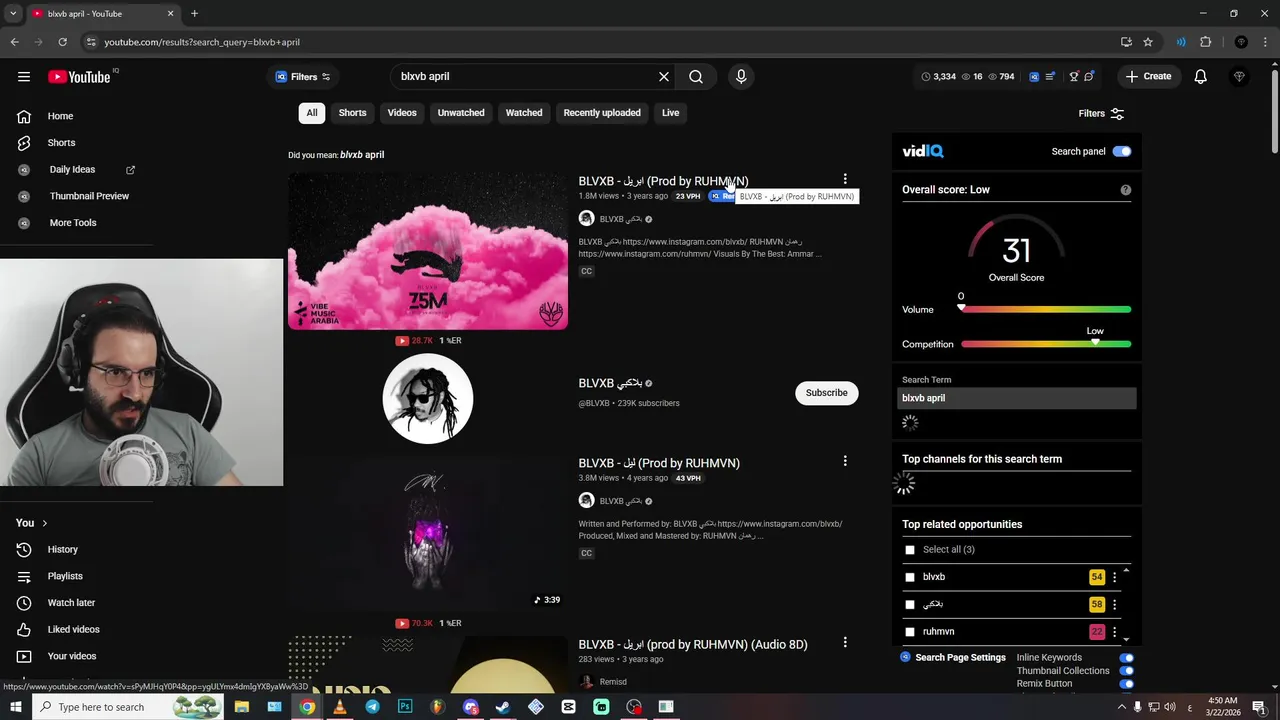
Task: Open the YouTube hamburger guide menu
Action: [x=24, y=76]
